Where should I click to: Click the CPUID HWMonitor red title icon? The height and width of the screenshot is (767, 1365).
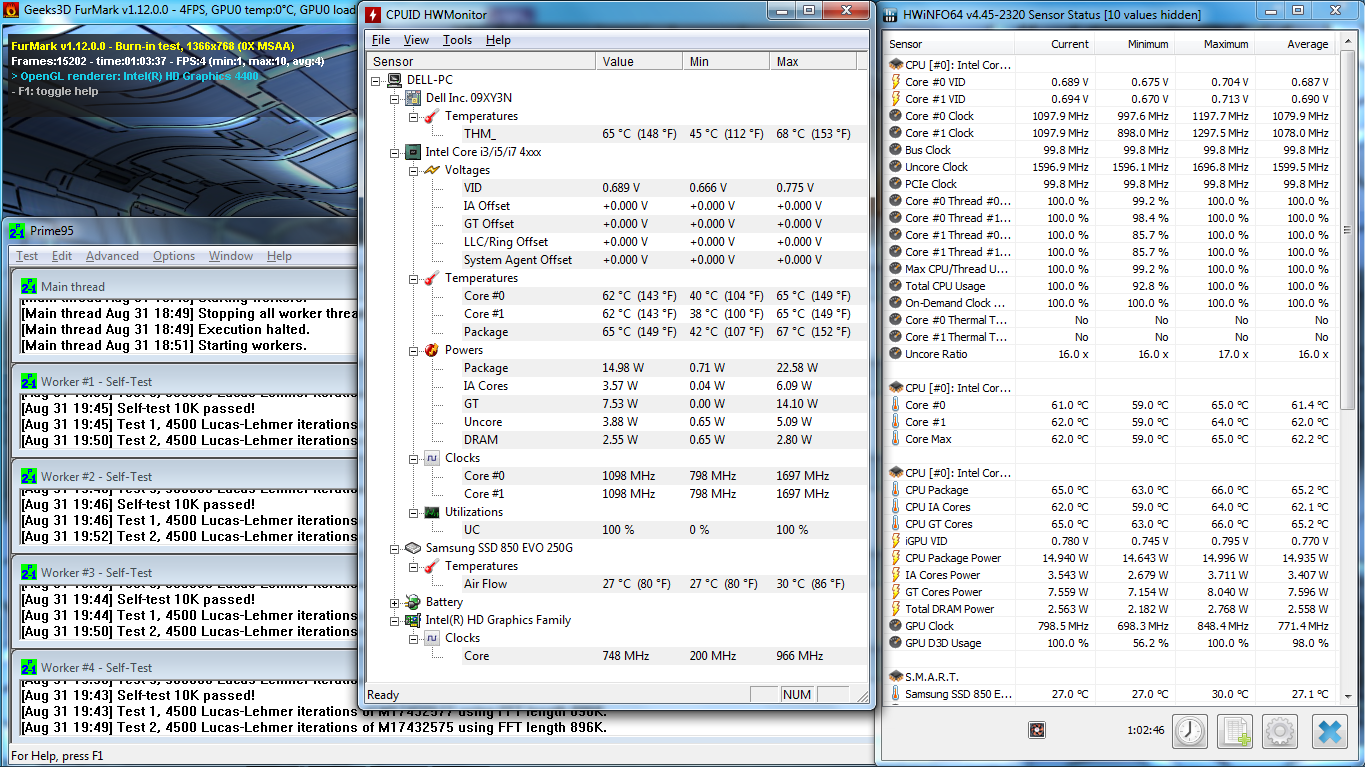coord(374,15)
